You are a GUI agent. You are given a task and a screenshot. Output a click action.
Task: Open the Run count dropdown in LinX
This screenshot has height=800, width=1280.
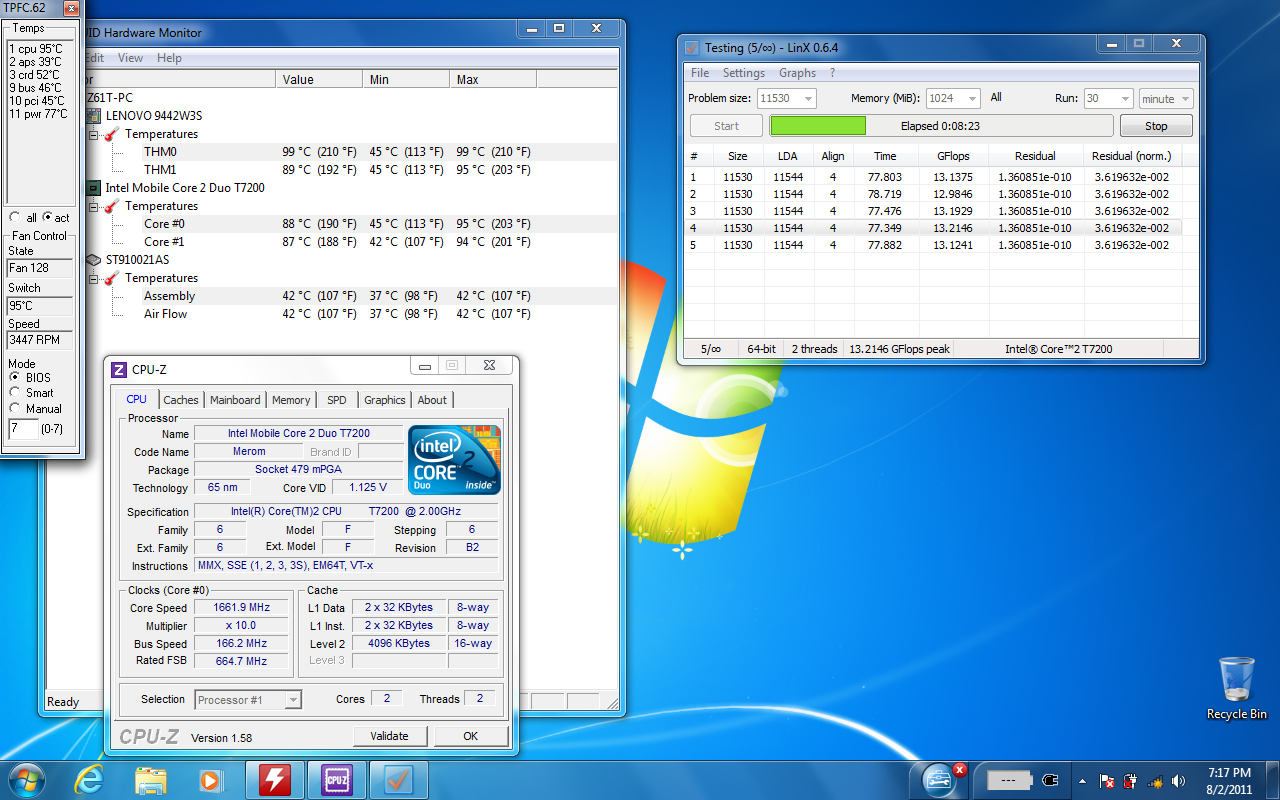[1123, 98]
